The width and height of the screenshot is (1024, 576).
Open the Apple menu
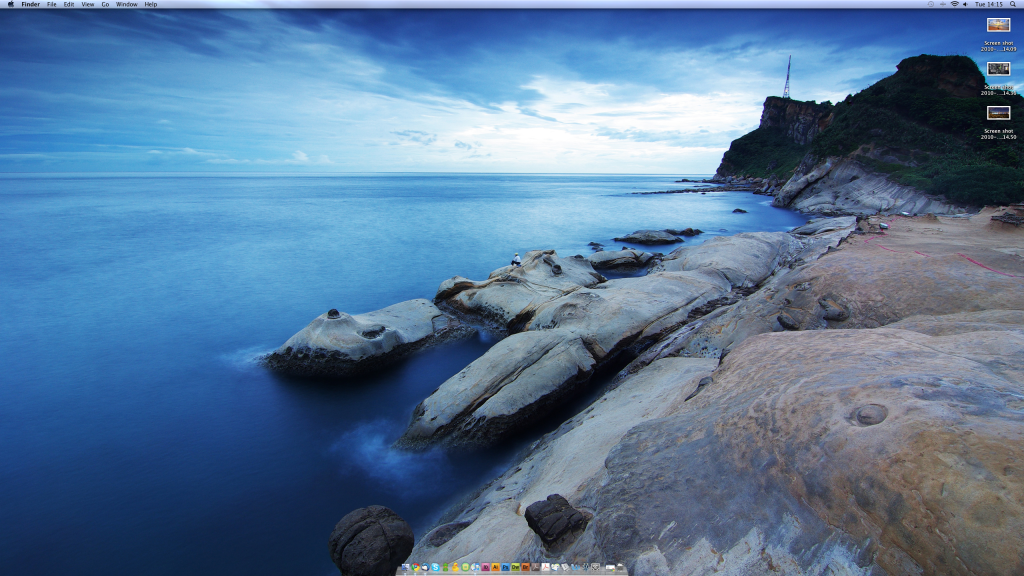(11, 4)
